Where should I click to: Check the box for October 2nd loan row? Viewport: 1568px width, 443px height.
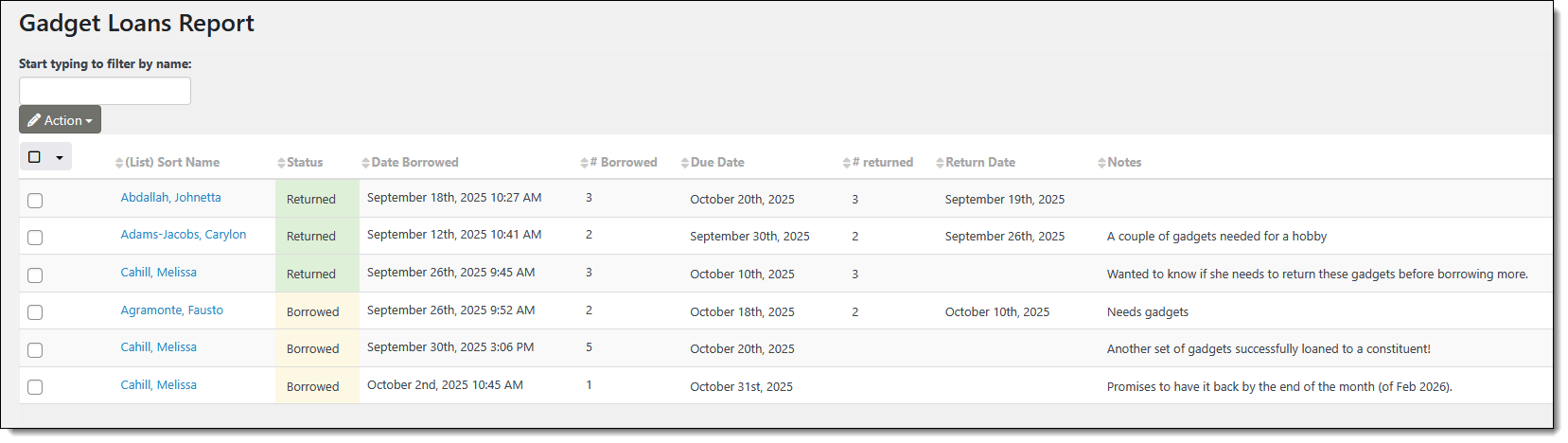click(x=35, y=387)
